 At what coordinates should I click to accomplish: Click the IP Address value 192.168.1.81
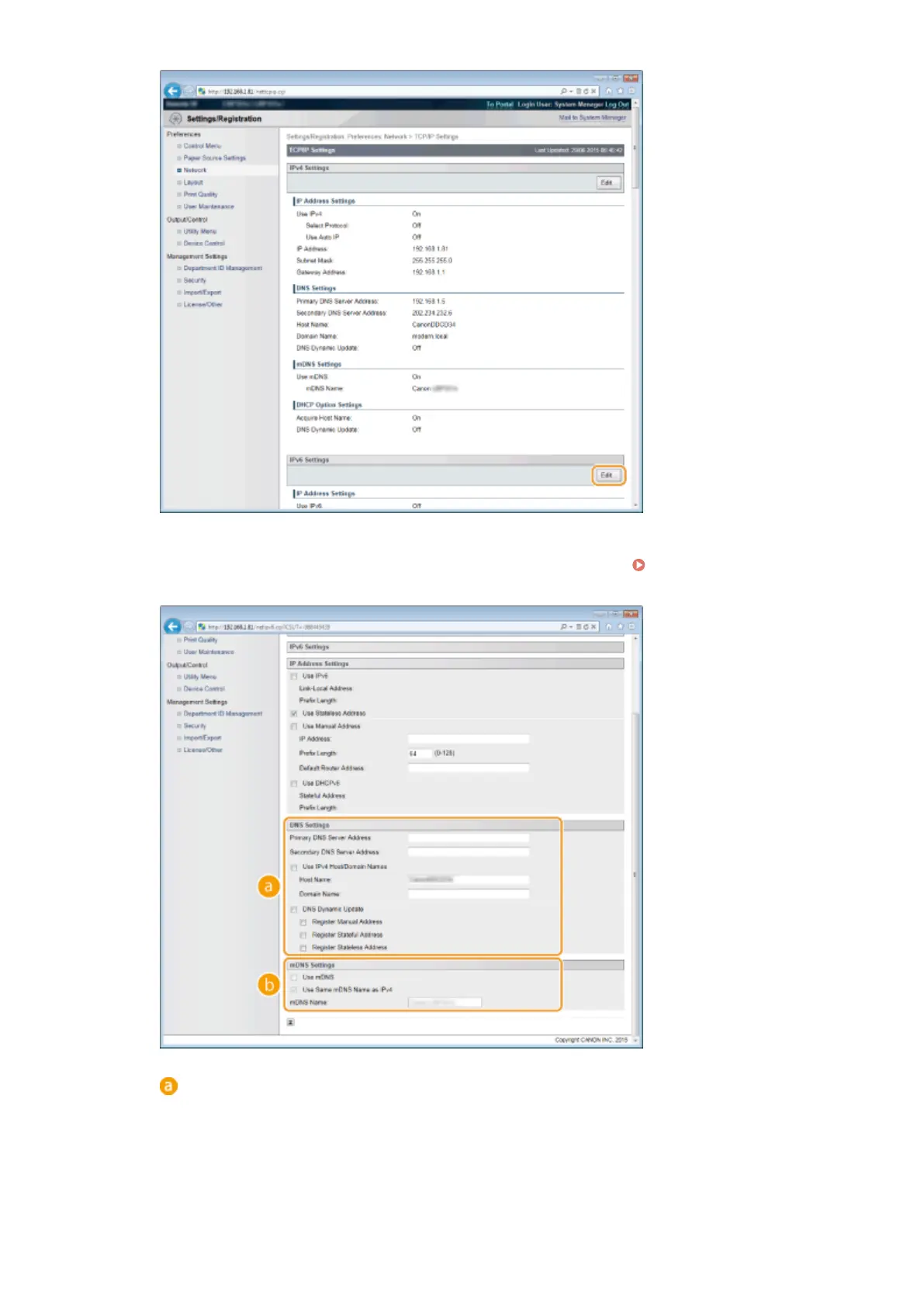[430, 249]
